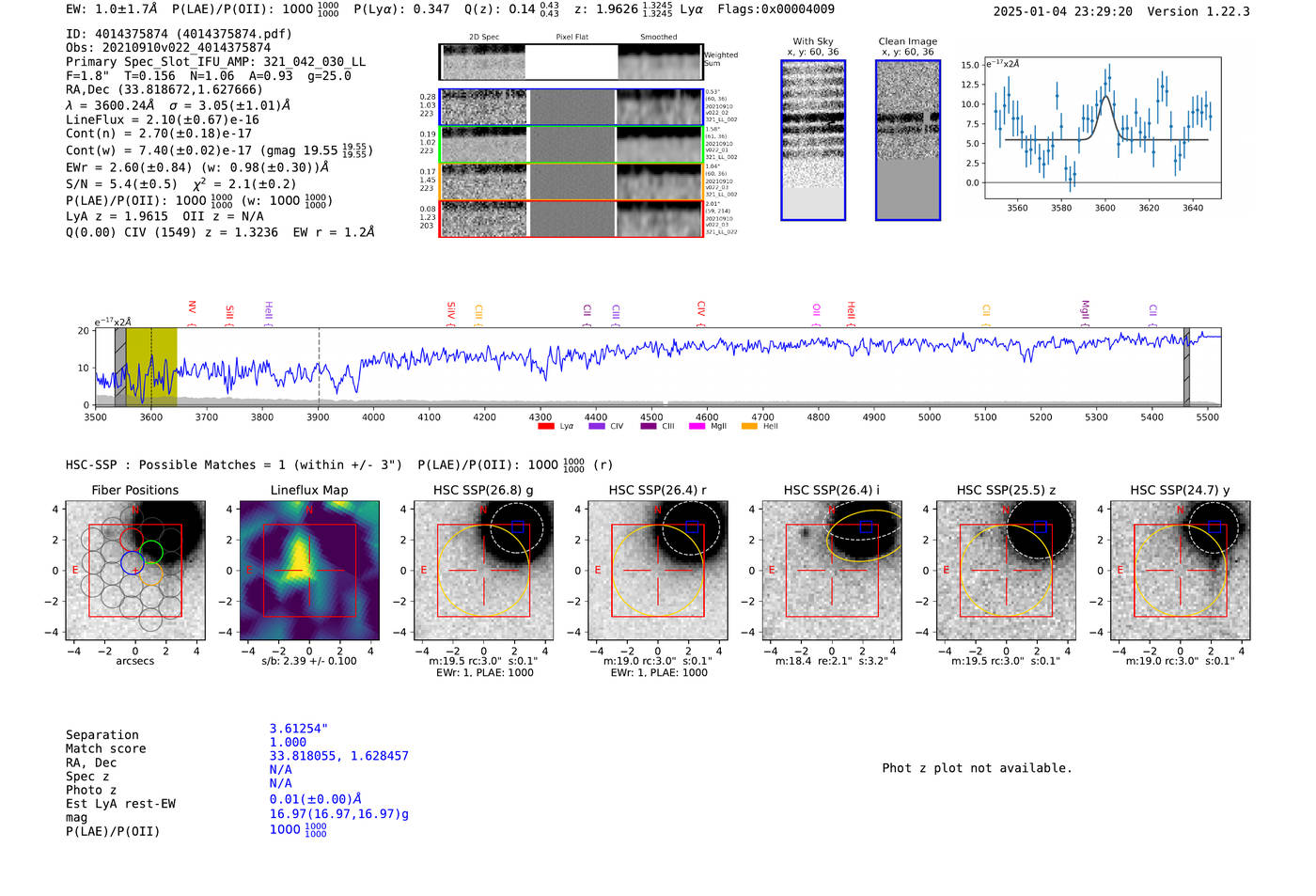Viewport: 1316px width, 896px height.
Task: Click the MgII line marker label
Action: (x=1085, y=309)
